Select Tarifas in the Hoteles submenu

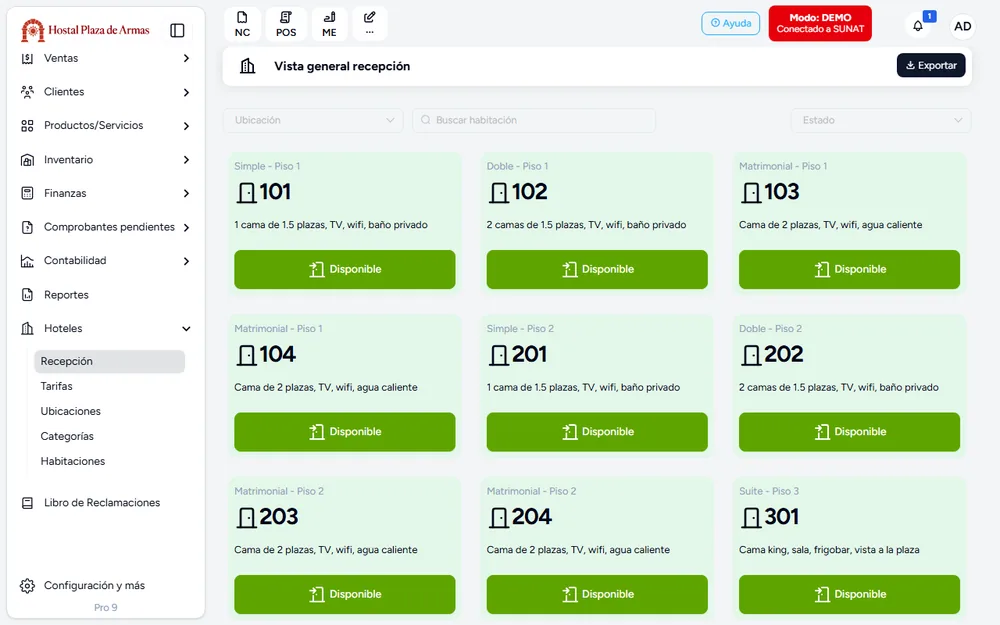[57, 386]
